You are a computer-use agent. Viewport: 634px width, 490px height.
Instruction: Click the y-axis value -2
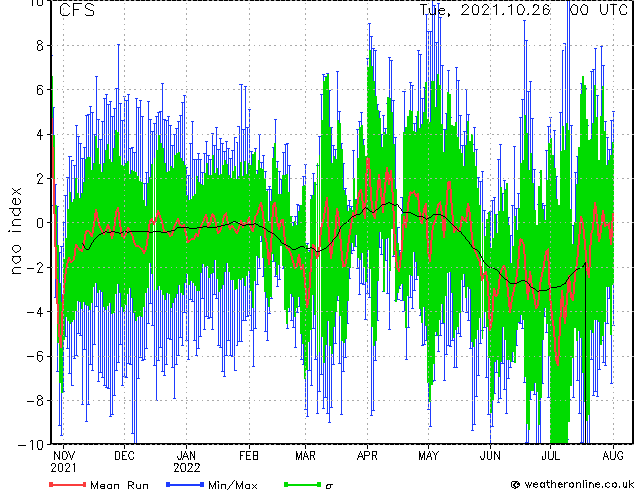[x=35, y=267]
